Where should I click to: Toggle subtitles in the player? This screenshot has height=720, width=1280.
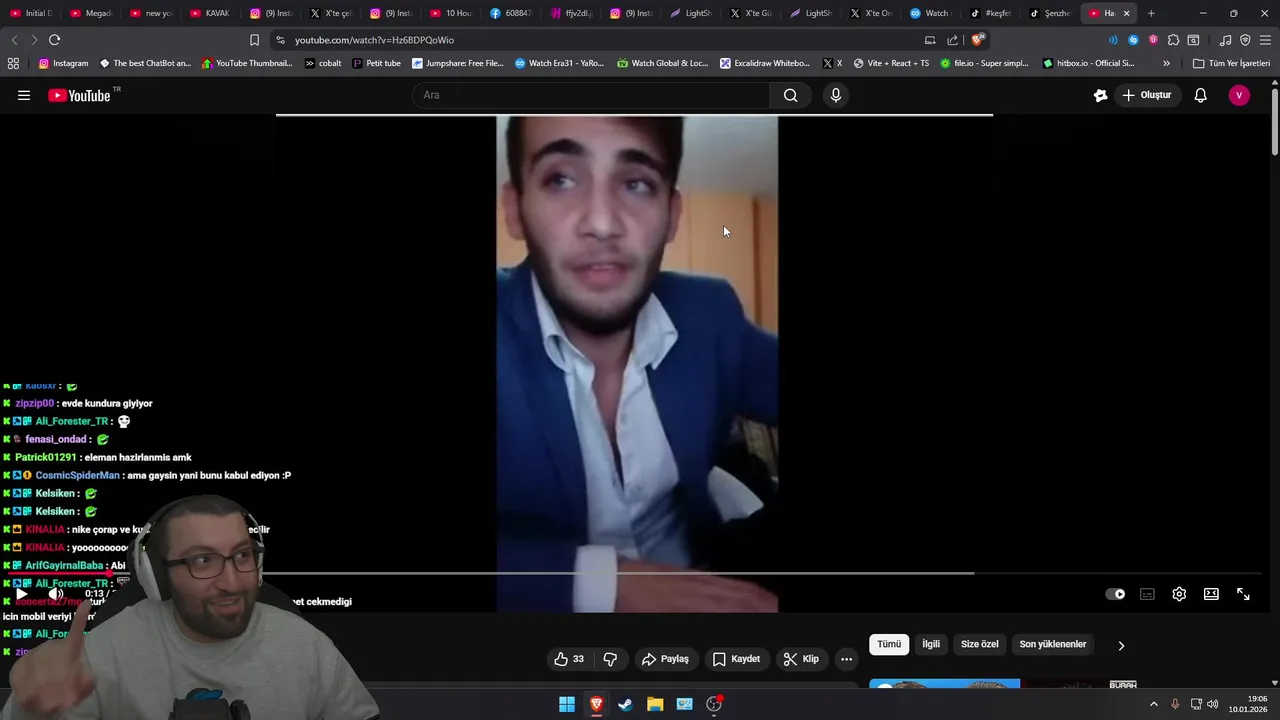[x=1147, y=594]
